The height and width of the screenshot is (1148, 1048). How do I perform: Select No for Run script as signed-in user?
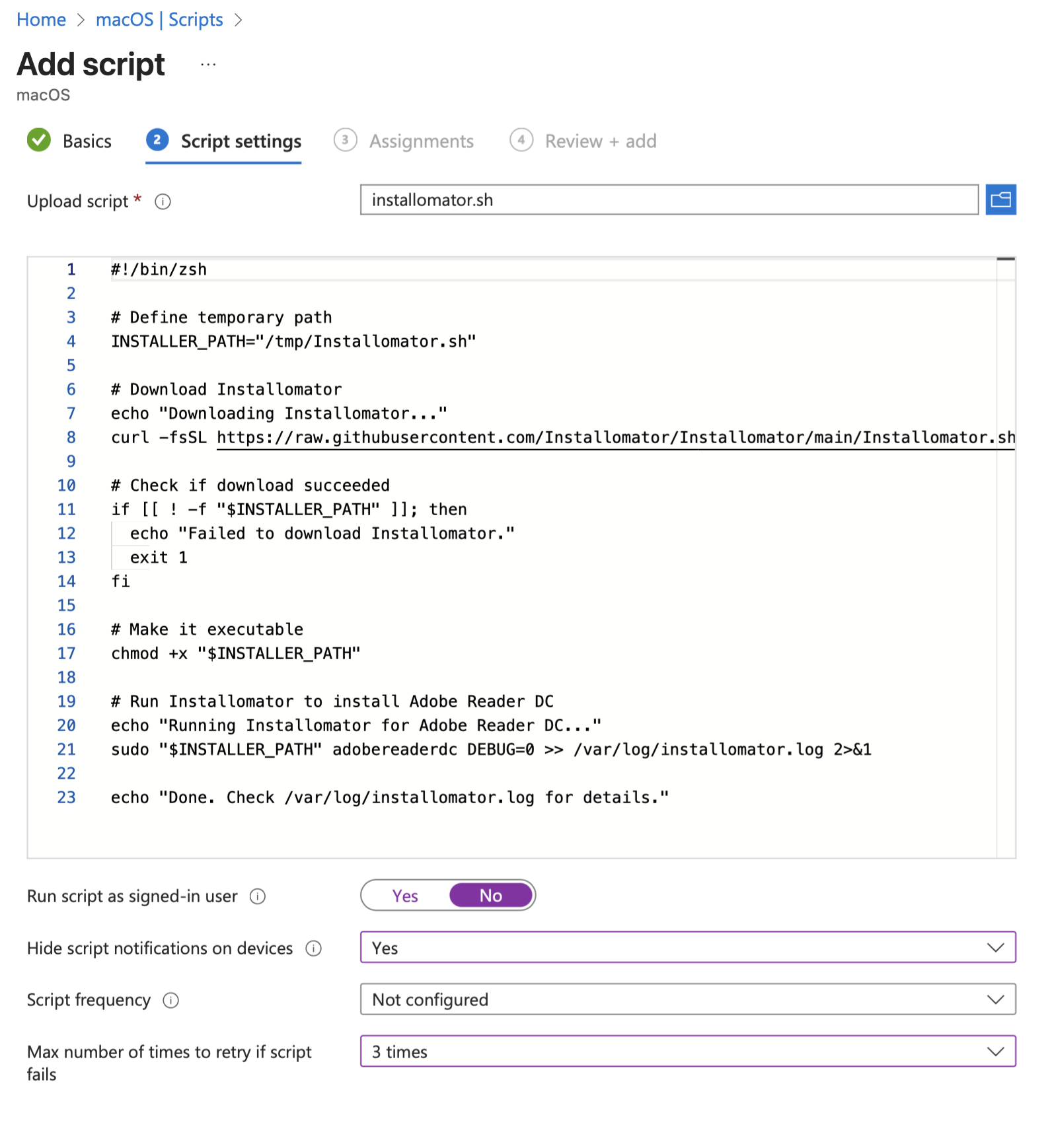point(490,896)
